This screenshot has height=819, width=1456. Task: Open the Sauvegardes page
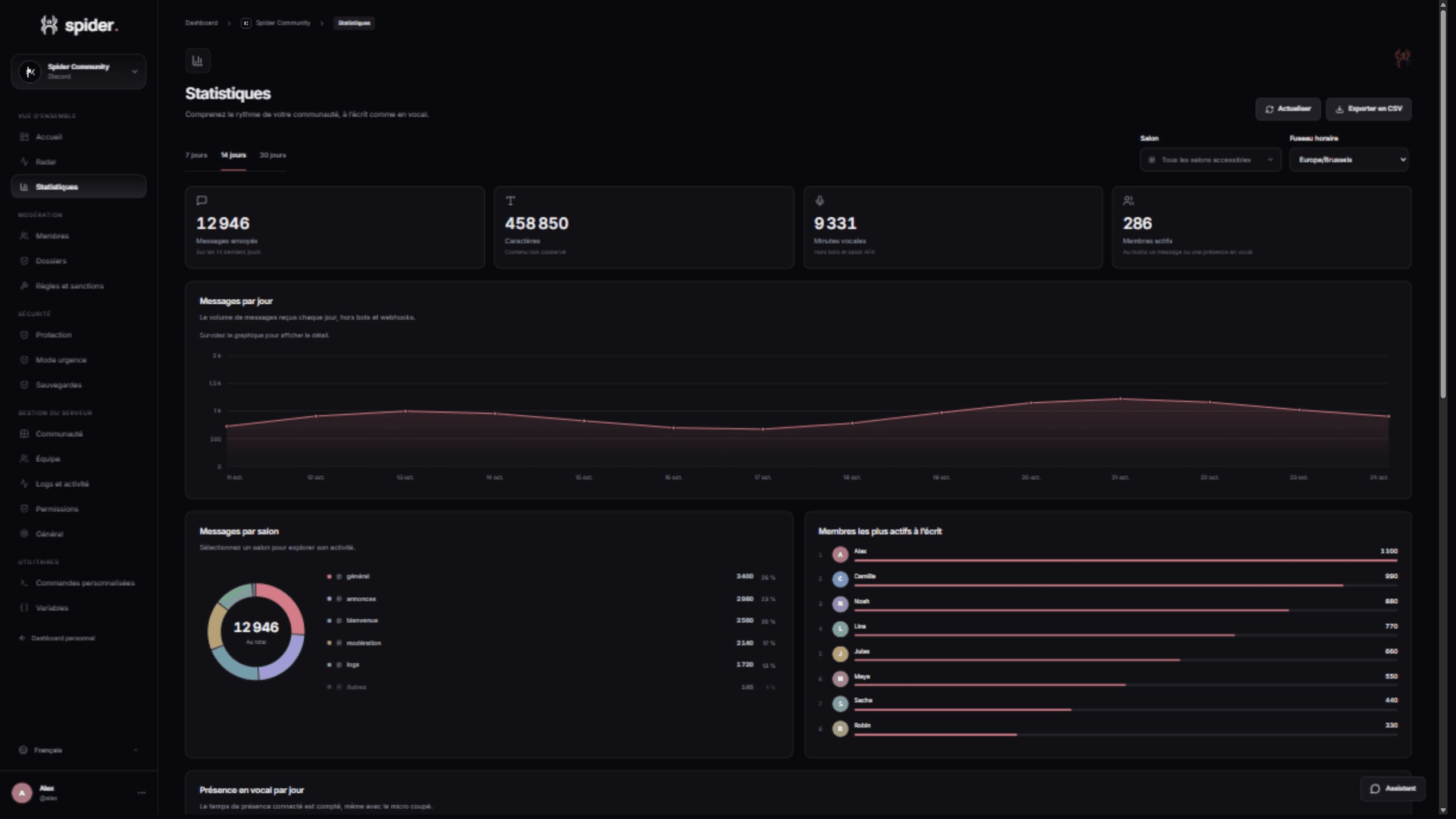point(78,384)
